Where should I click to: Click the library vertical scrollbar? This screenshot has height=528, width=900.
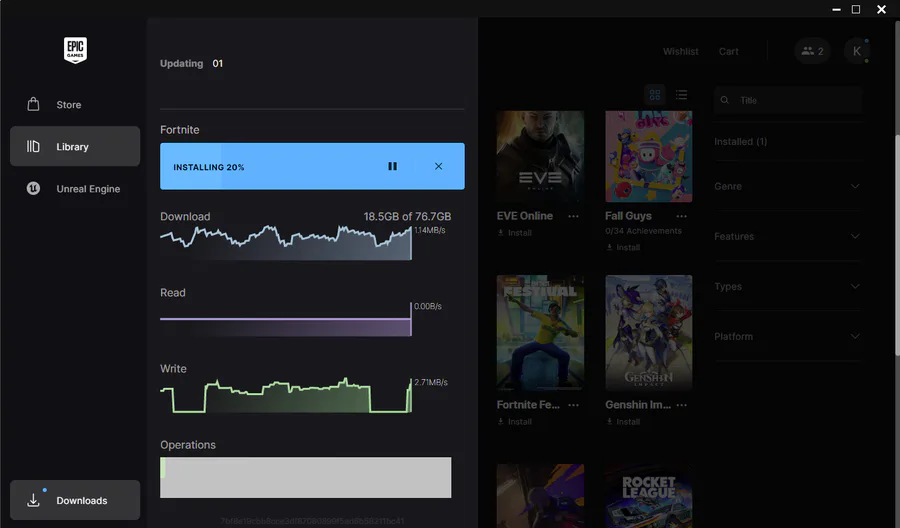(x=897, y=245)
